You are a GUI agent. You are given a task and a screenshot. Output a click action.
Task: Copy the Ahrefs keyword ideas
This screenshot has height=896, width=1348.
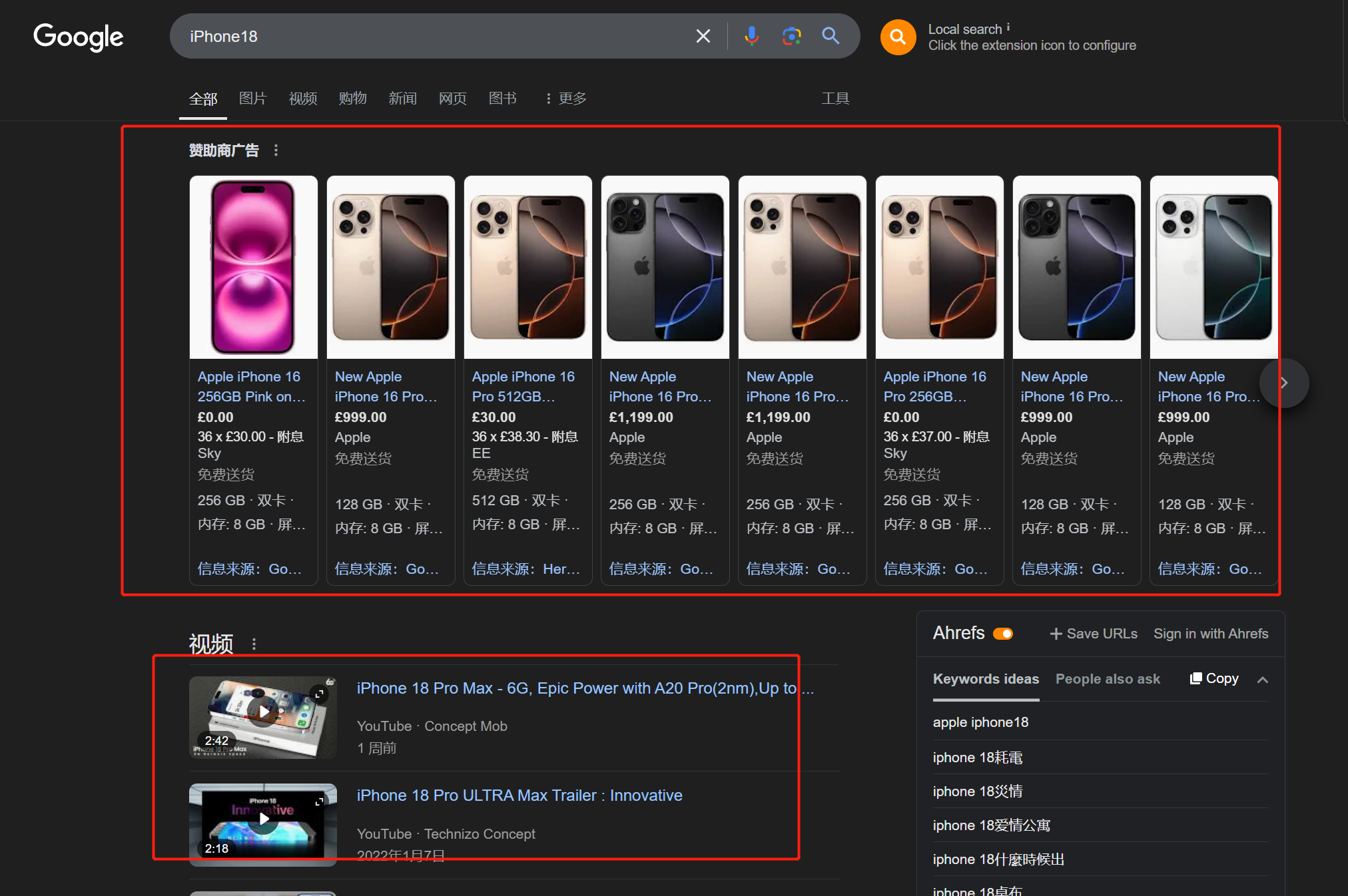tap(1214, 678)
